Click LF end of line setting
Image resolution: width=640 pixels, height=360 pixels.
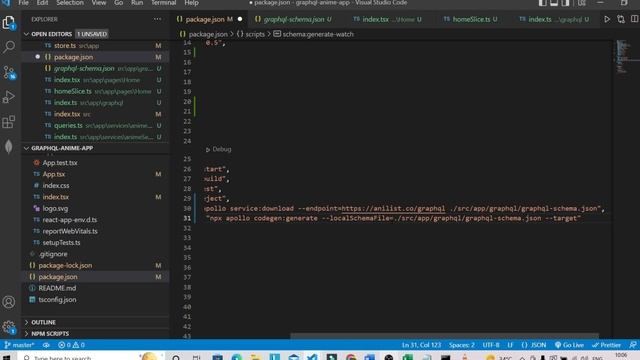[x=510, y=345]
